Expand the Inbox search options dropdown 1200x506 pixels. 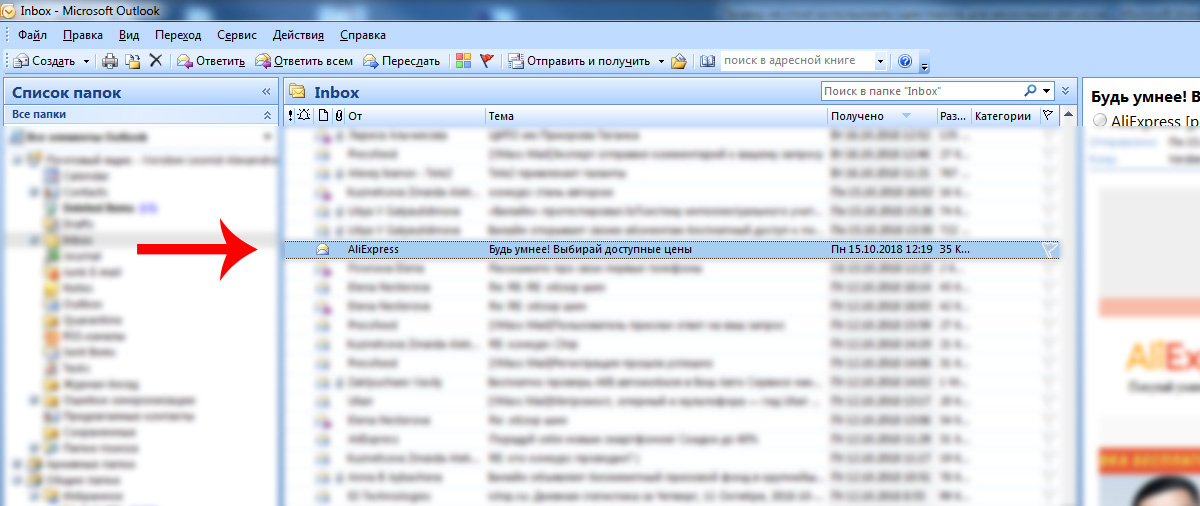[x=1047, y=91]
